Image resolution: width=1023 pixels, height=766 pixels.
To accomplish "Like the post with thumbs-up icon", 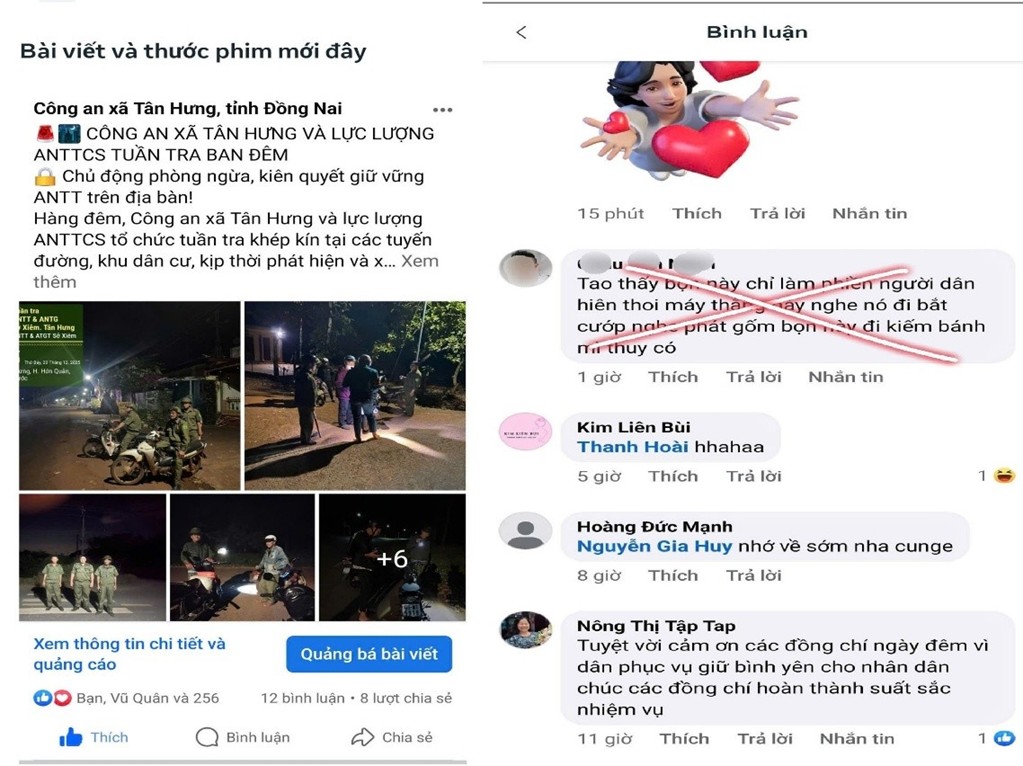I will point(71,737).
